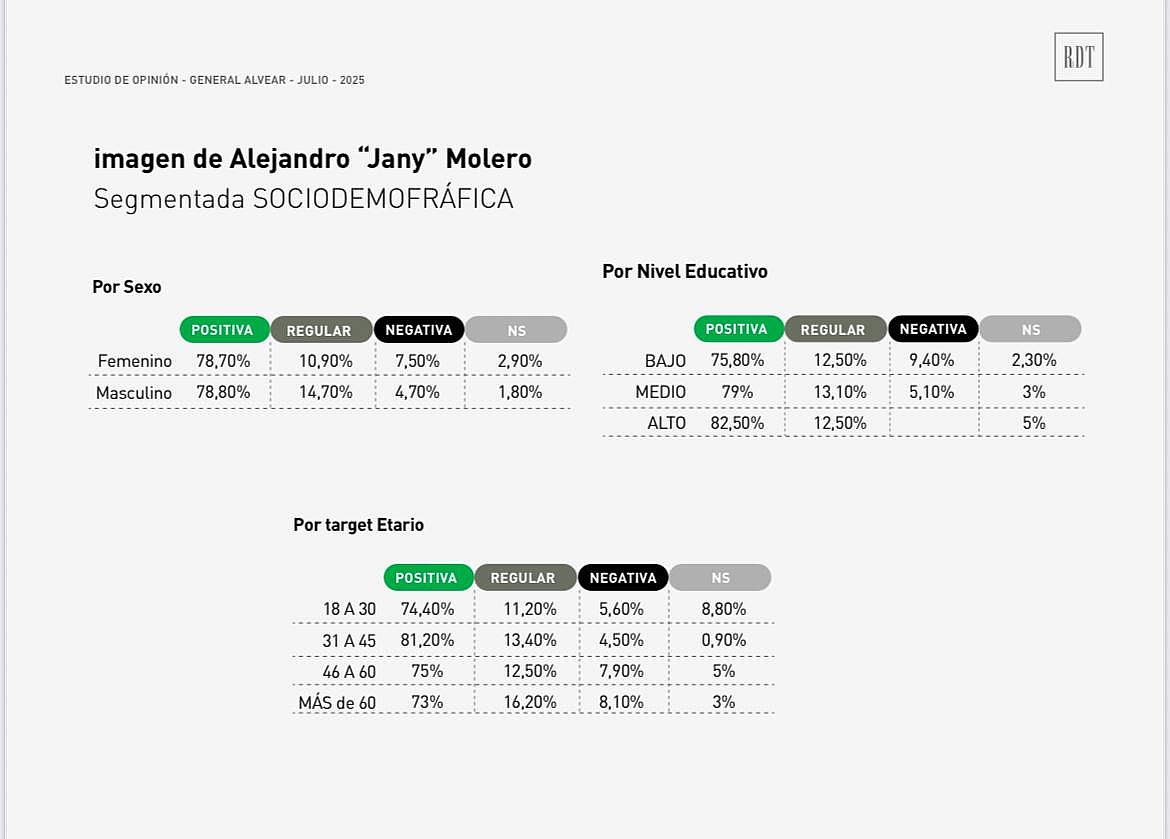Click the Por Nivel Educativo heading
Screen dimensions: 1170x839
tap(685, 272)
